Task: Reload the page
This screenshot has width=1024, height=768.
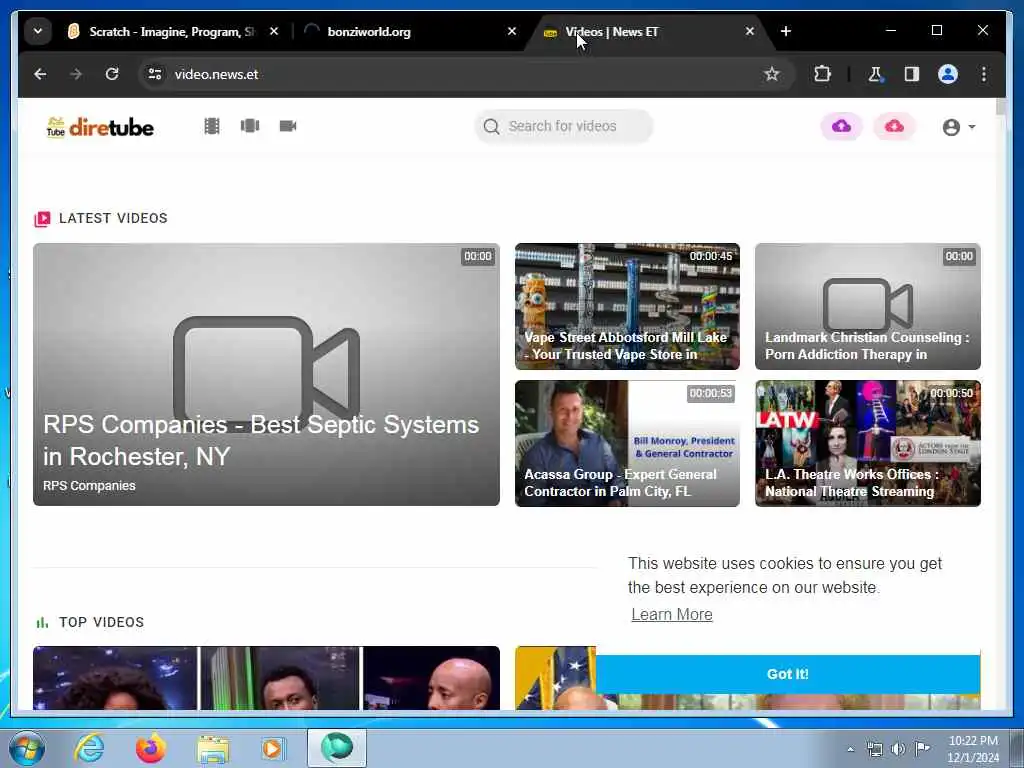Action: tap(112, 74)
